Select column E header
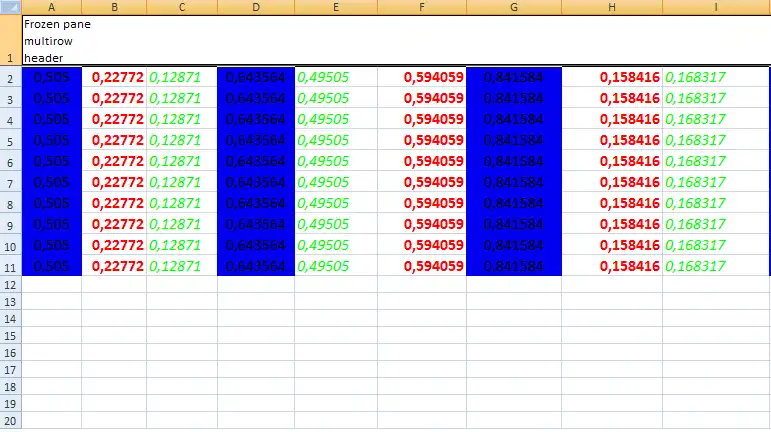This screenshot has width=771, height=432. [x=336, y=7]
